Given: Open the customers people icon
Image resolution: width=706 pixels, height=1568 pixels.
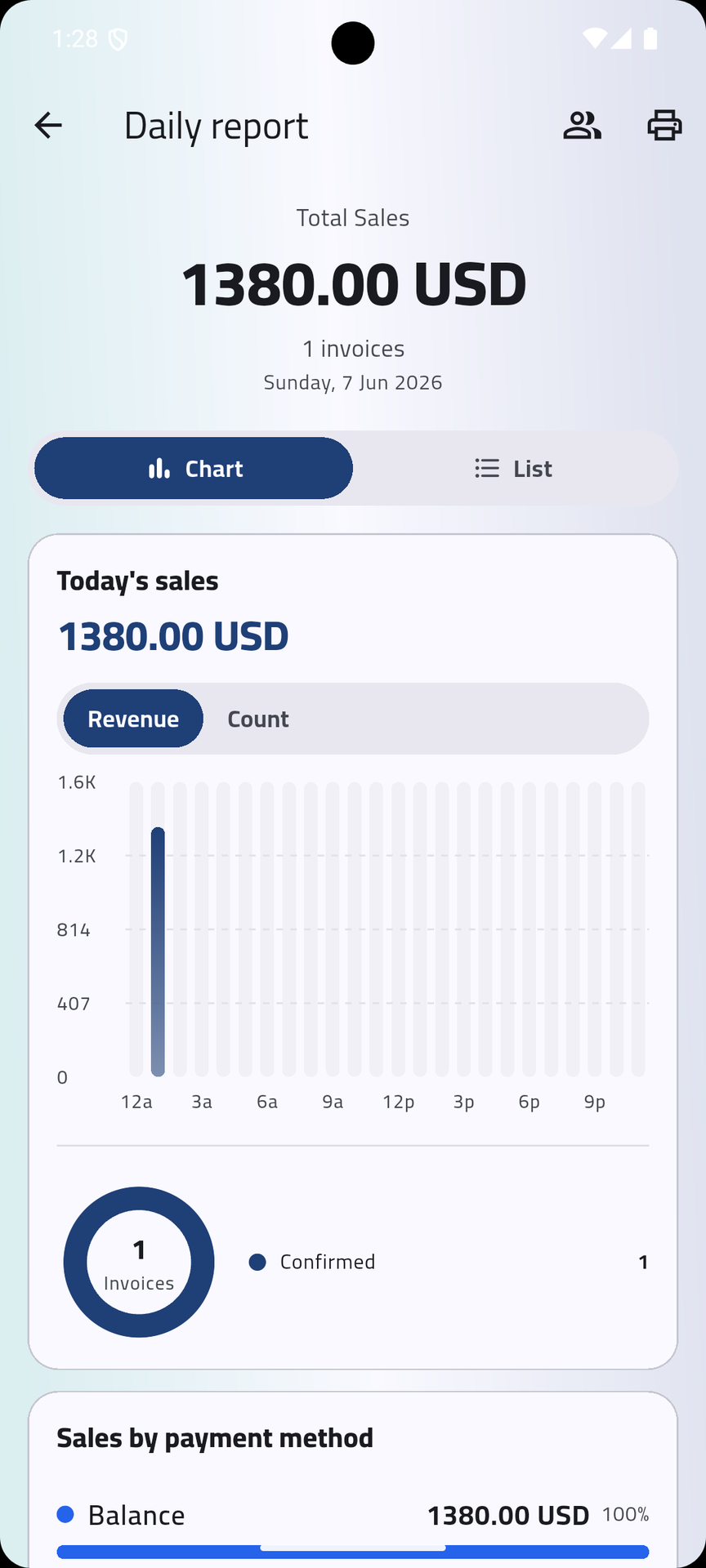Looking at the screenshot, I should pyautogui.click(x=582, y=126).
